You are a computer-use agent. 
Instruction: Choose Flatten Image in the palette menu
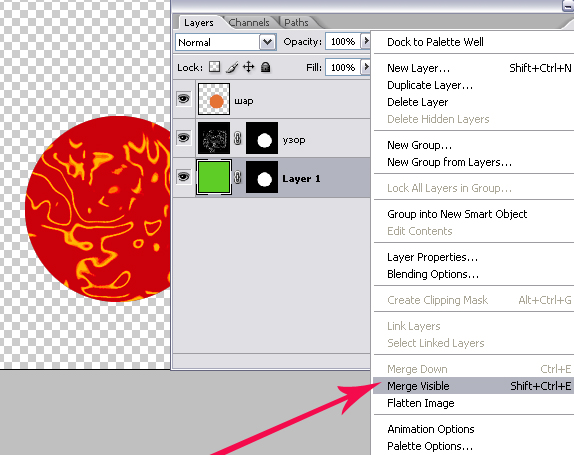421,403
